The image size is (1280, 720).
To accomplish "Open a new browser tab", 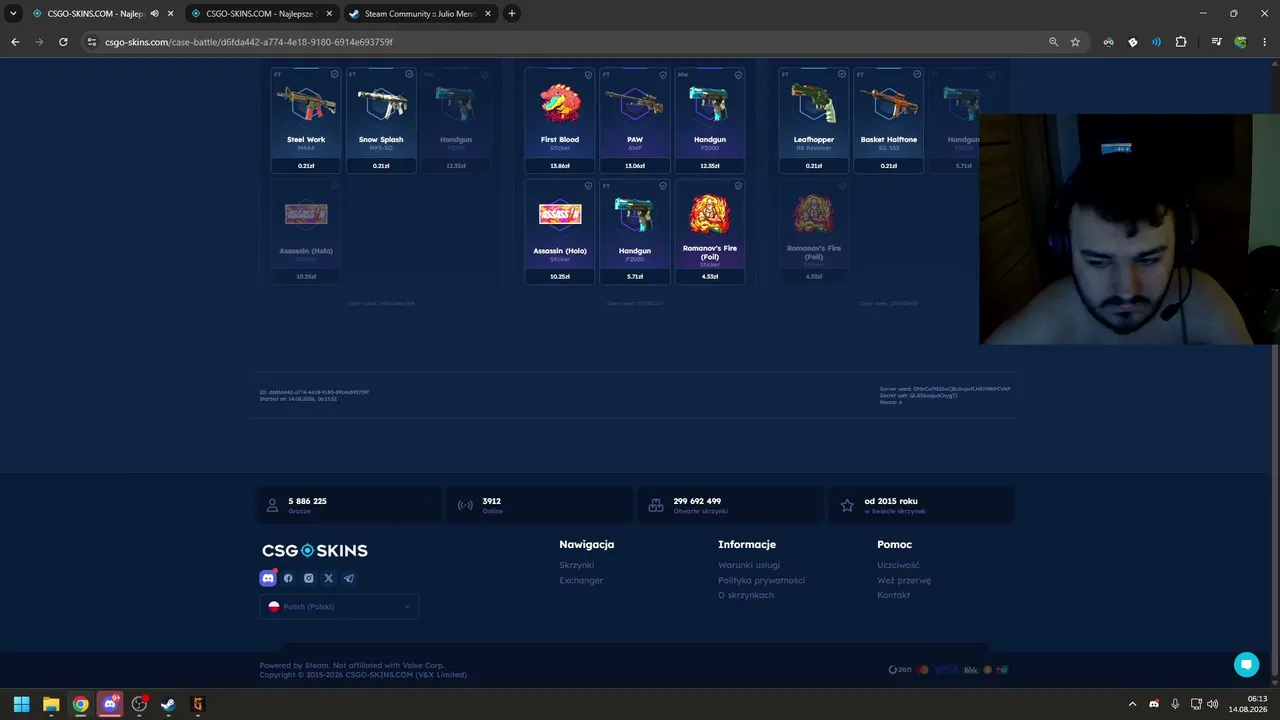I will 512,14.
